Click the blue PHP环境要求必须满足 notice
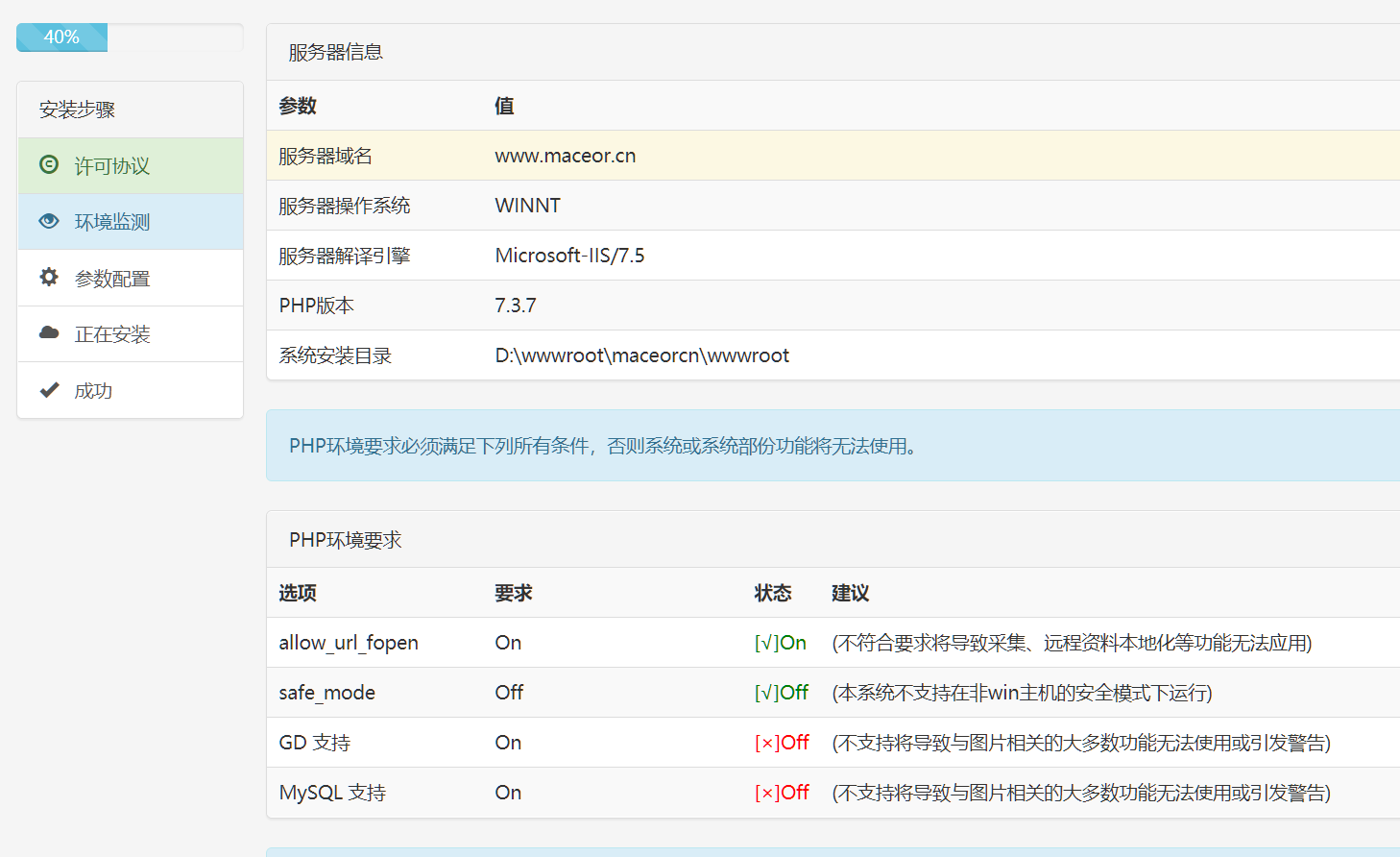 (833, 446)
